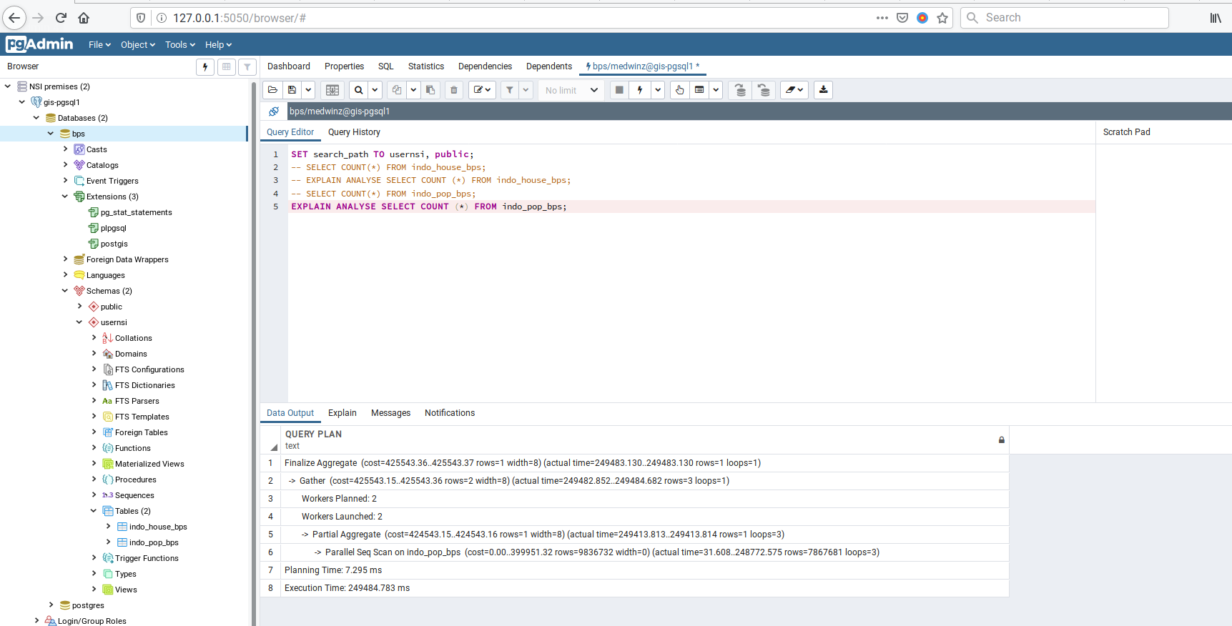Stop the running query with the square icon
This screenshot has width=1232, height=626.
pyautogui.click(x=621, y=90)
